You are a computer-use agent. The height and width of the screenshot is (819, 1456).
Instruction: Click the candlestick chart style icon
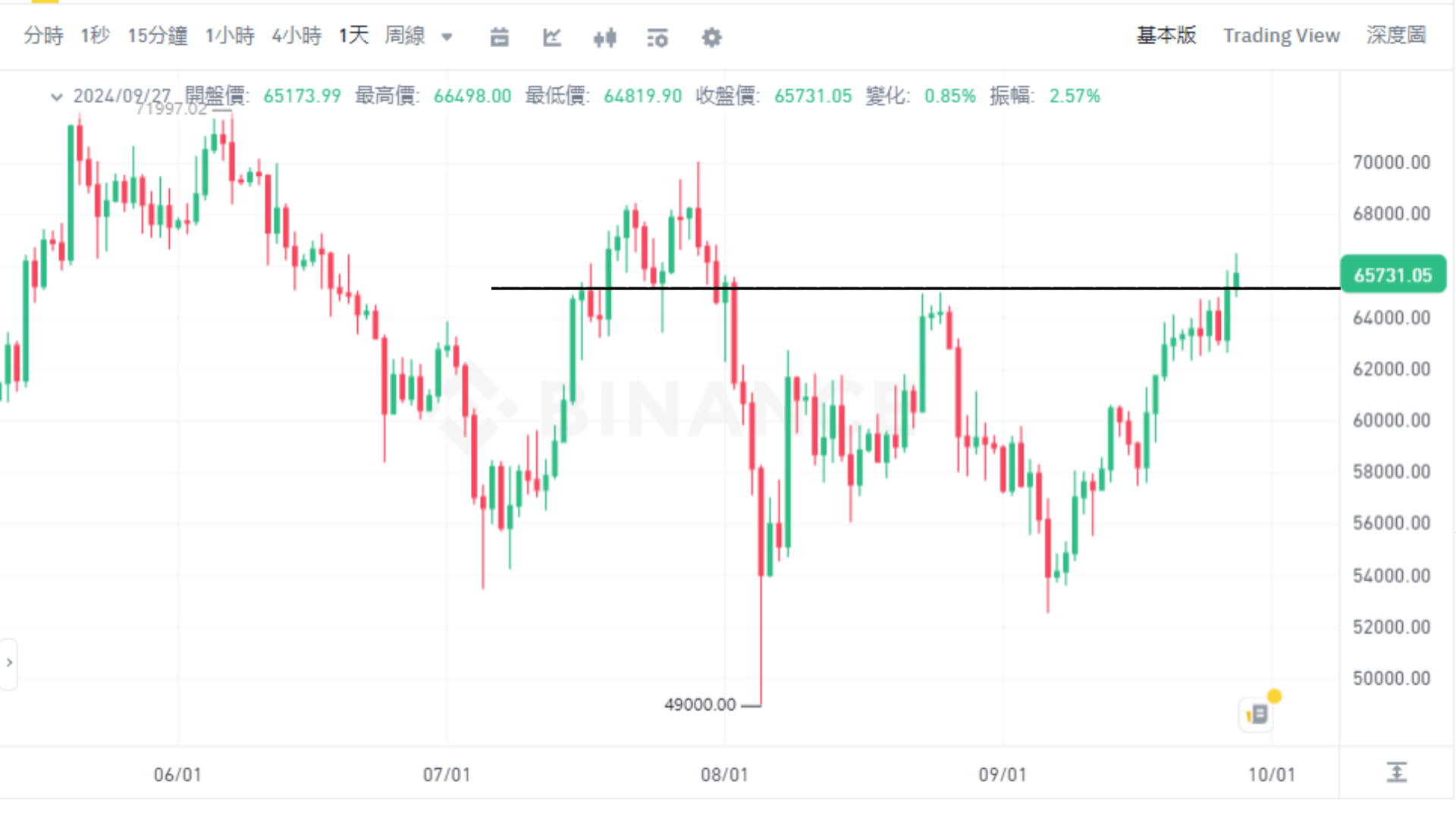pyautogui.click(x=604, y=36)
